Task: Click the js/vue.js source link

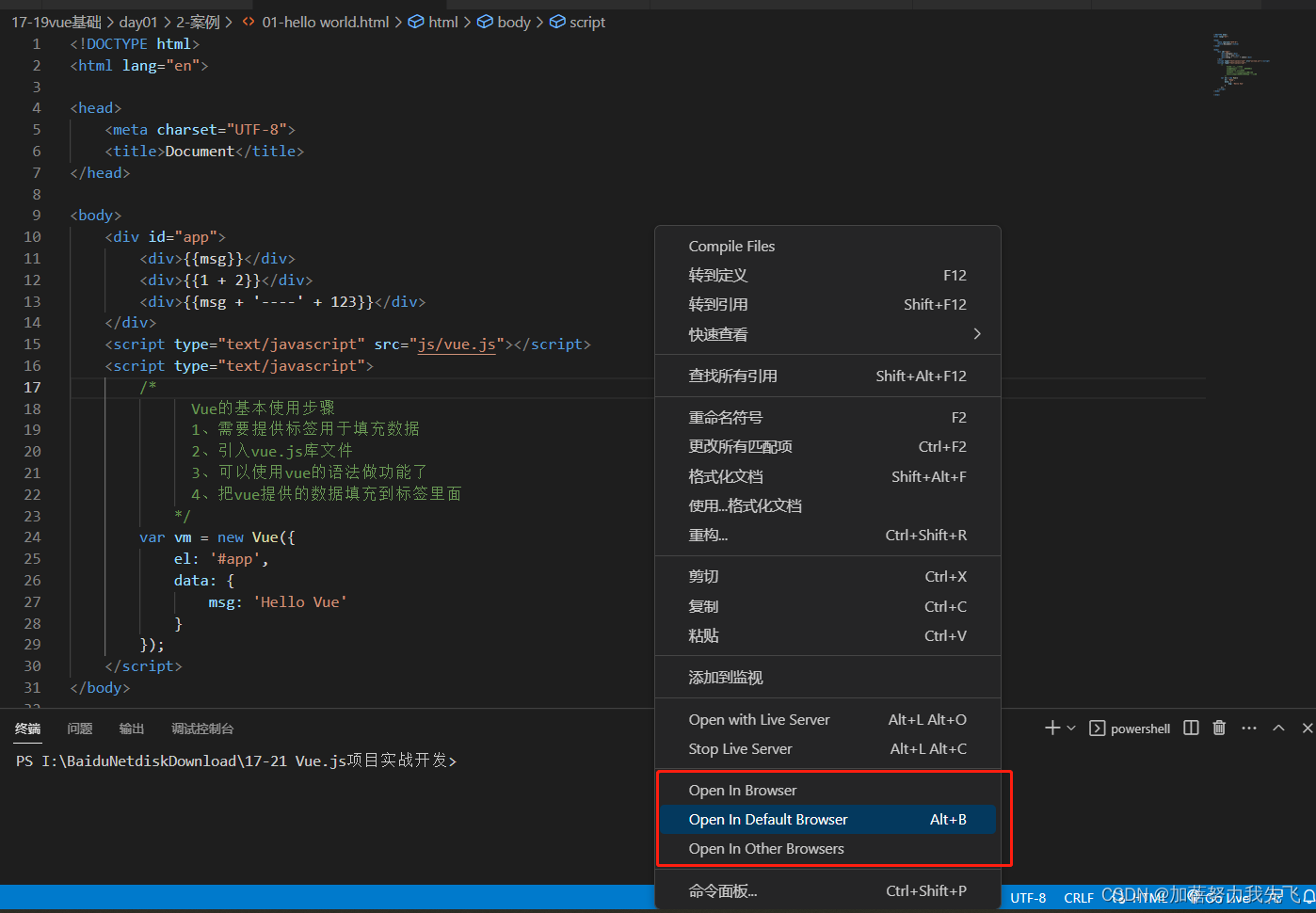Action: (x=457, y=344)
